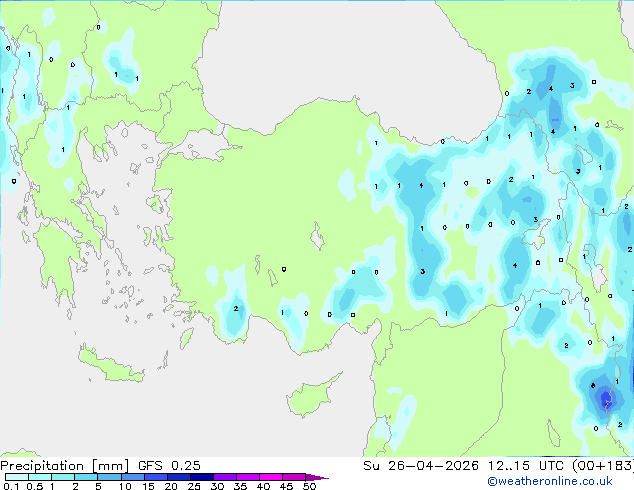Click the island of Crete on the map
634x490 pixels.
110,366
